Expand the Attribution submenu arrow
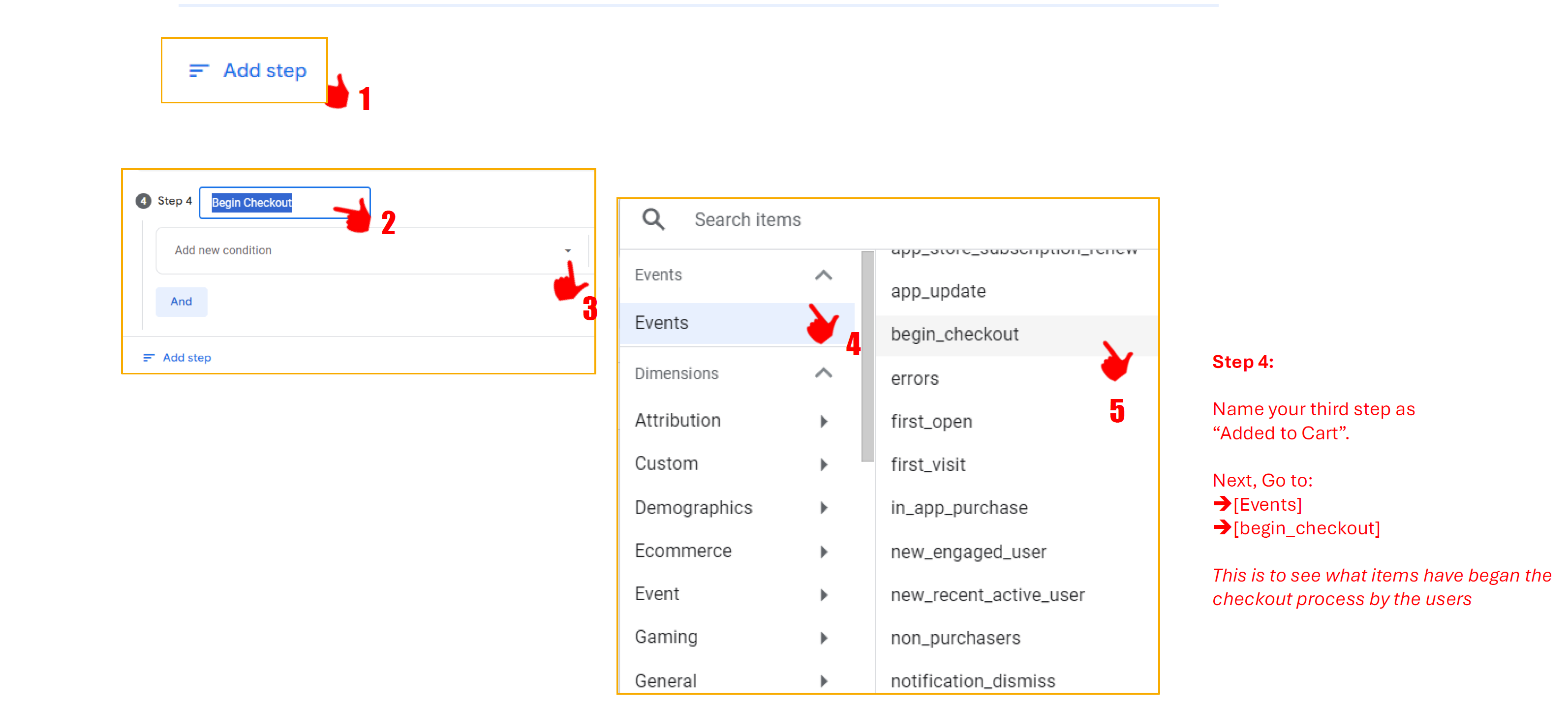Screen dimensions: 1568x707 824,421
